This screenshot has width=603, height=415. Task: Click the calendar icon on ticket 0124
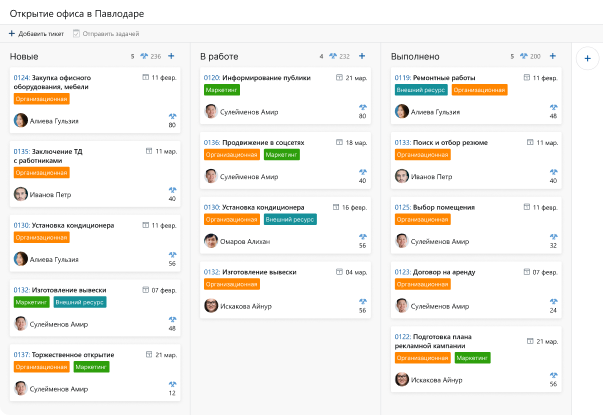pos(147,77)
